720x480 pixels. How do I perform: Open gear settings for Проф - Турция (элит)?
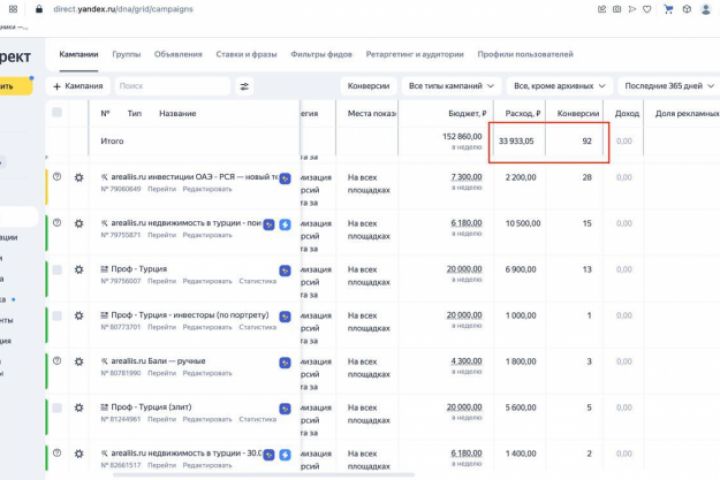pyautogui.click(x=79, y=407)
